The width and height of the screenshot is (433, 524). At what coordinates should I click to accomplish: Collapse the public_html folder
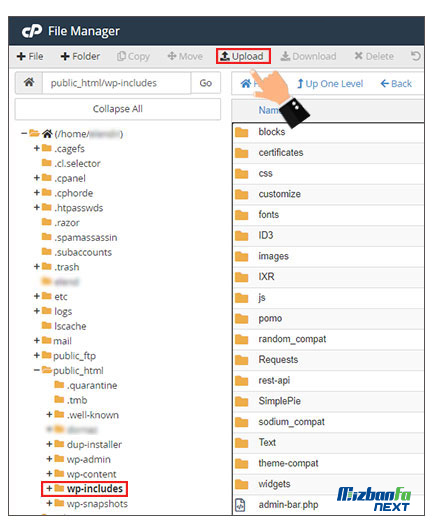click(x=37, y=370)
